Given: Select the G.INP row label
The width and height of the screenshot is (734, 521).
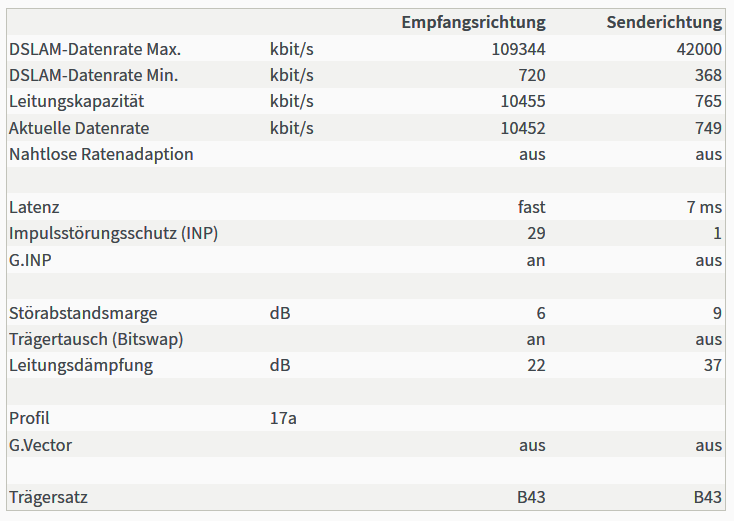Looking at the screenshot, I should [x=30, y=260].
